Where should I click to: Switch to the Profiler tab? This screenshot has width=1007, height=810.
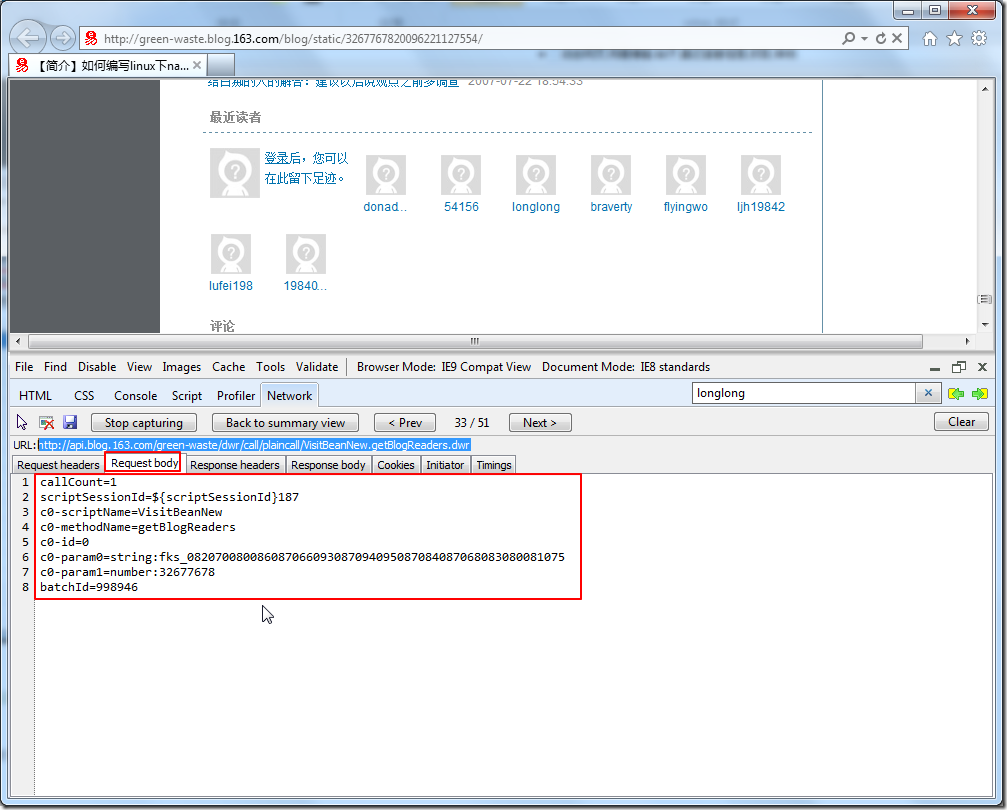click(236, 396)
